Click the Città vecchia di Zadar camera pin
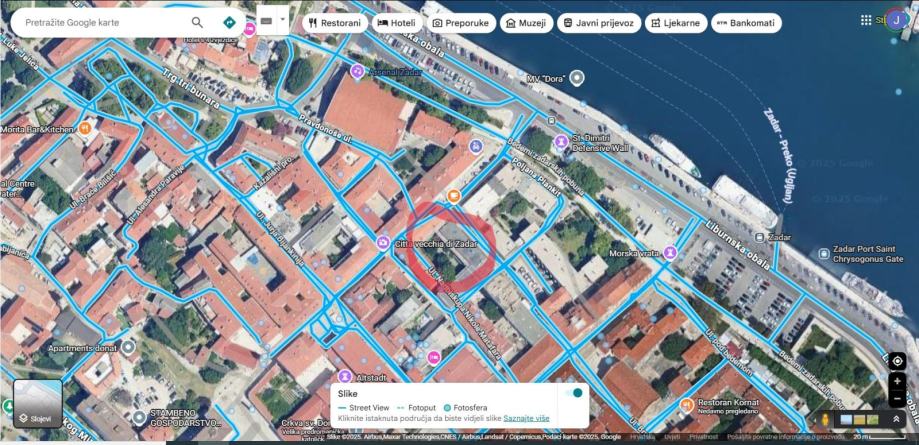The image size is (919, 445). 383,242
